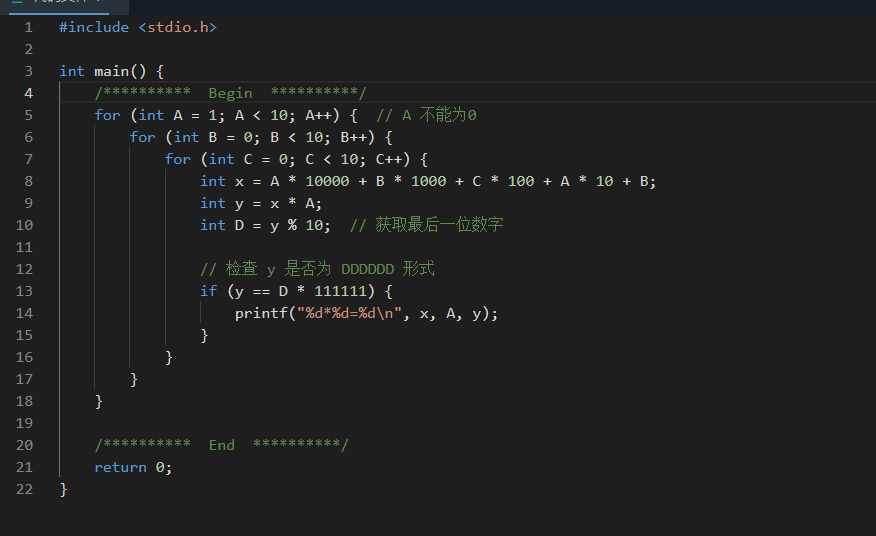Select line number 13 in the gutter
The image size is (876, 536).
(x=24, y=291)
